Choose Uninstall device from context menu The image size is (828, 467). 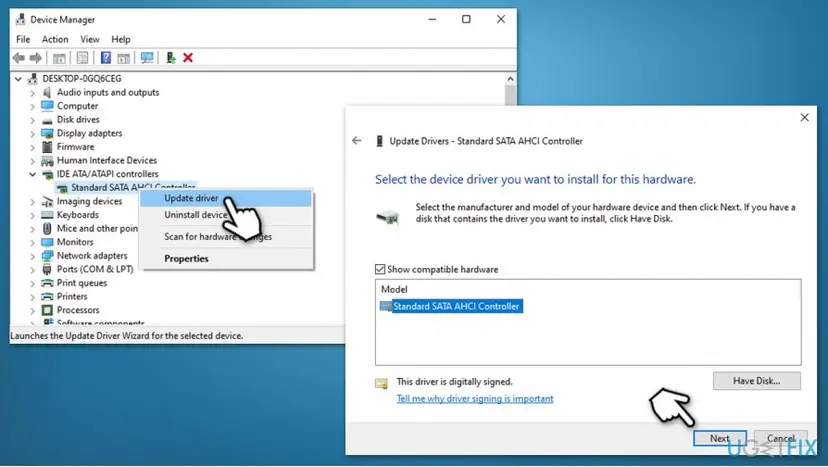pos(227,215)
